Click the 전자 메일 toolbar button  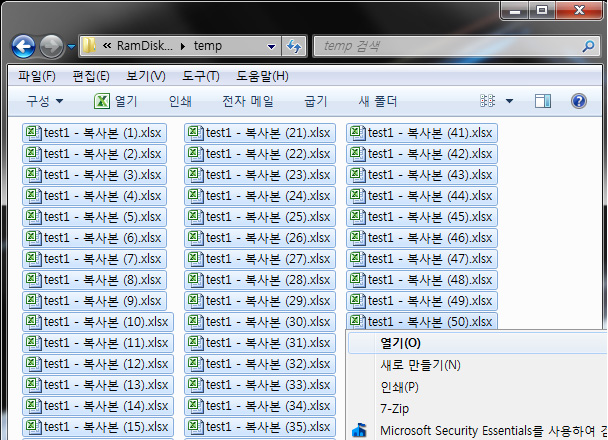247,101
